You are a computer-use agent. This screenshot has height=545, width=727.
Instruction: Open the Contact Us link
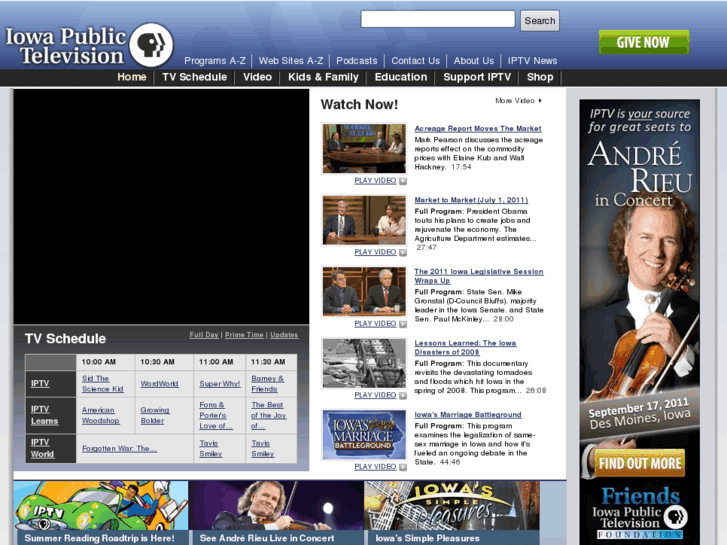415,61
